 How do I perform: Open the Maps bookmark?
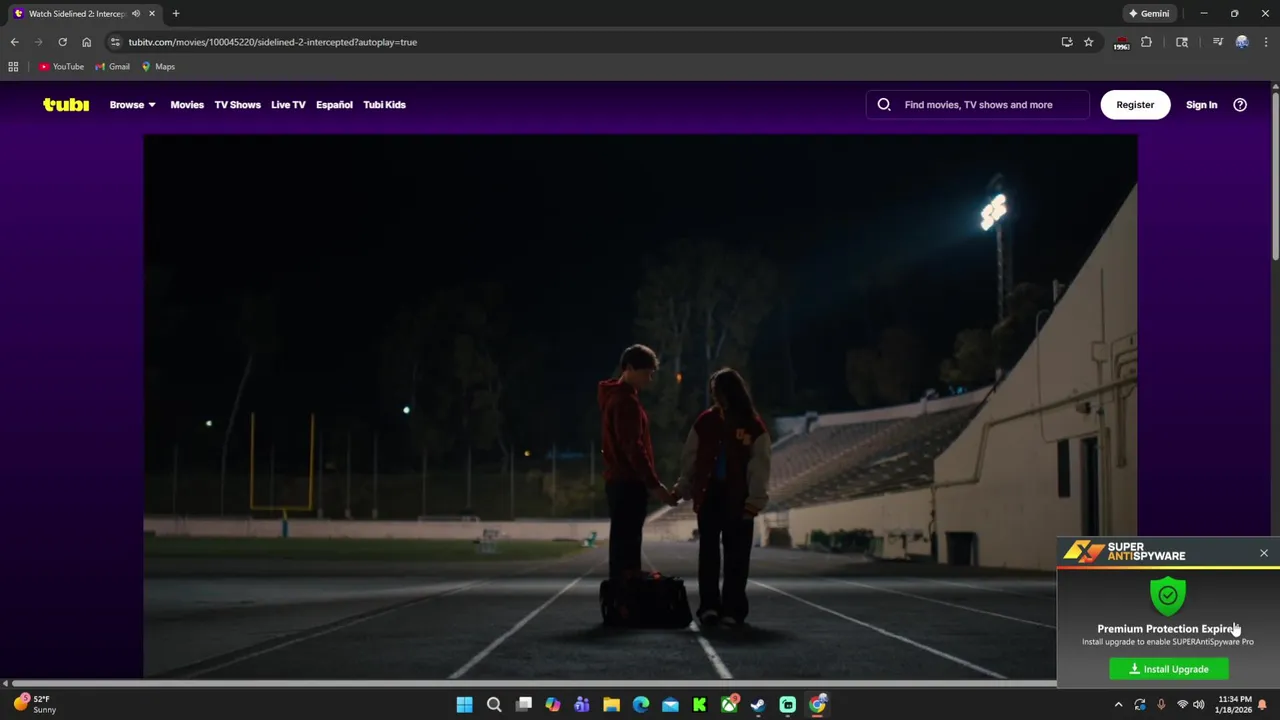(x=158, y=67)
